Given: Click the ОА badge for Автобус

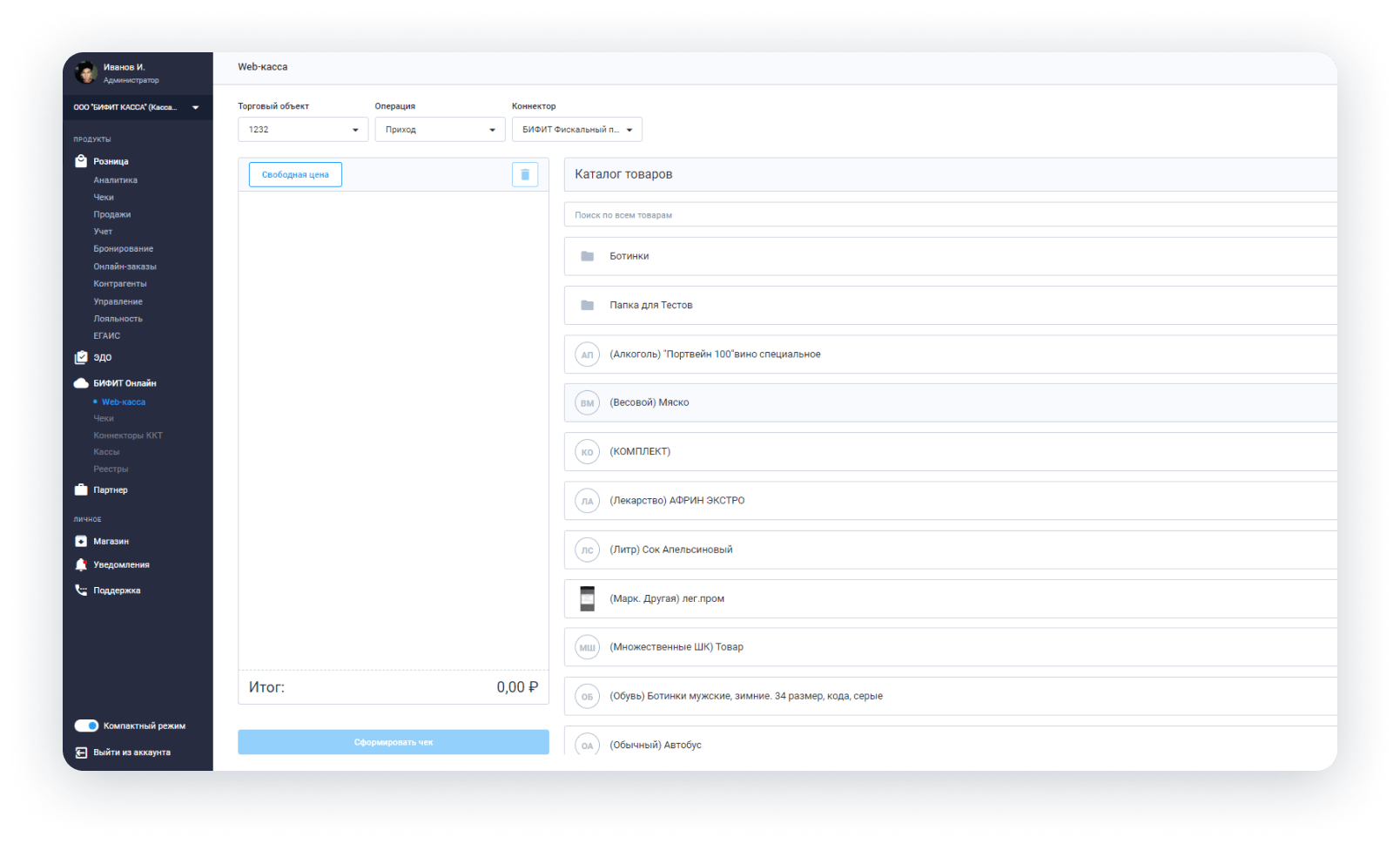Looking at the screenshot, I should 588,745.
